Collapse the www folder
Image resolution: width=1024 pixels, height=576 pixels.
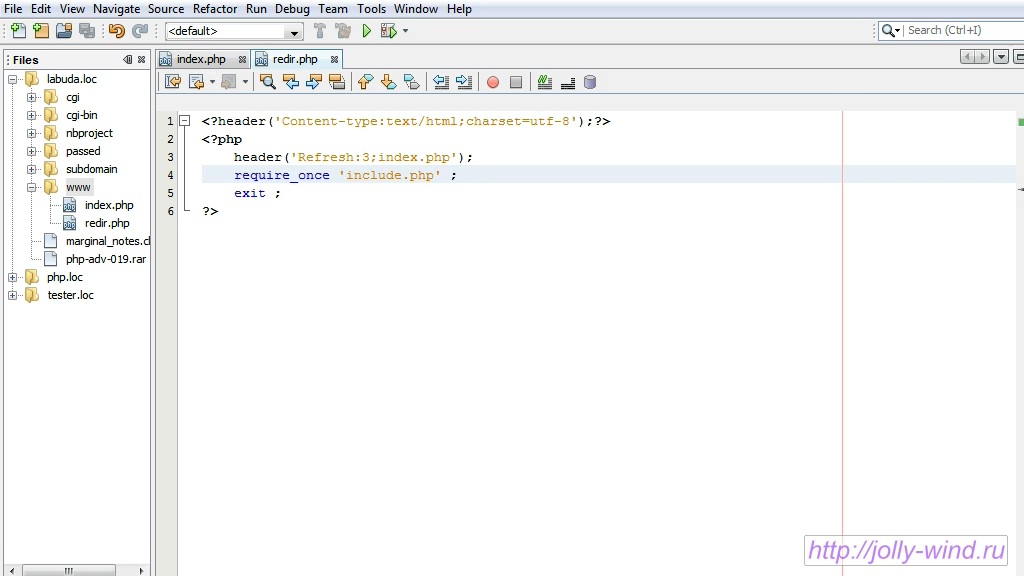pyautogui.click(x=31, y=187)
